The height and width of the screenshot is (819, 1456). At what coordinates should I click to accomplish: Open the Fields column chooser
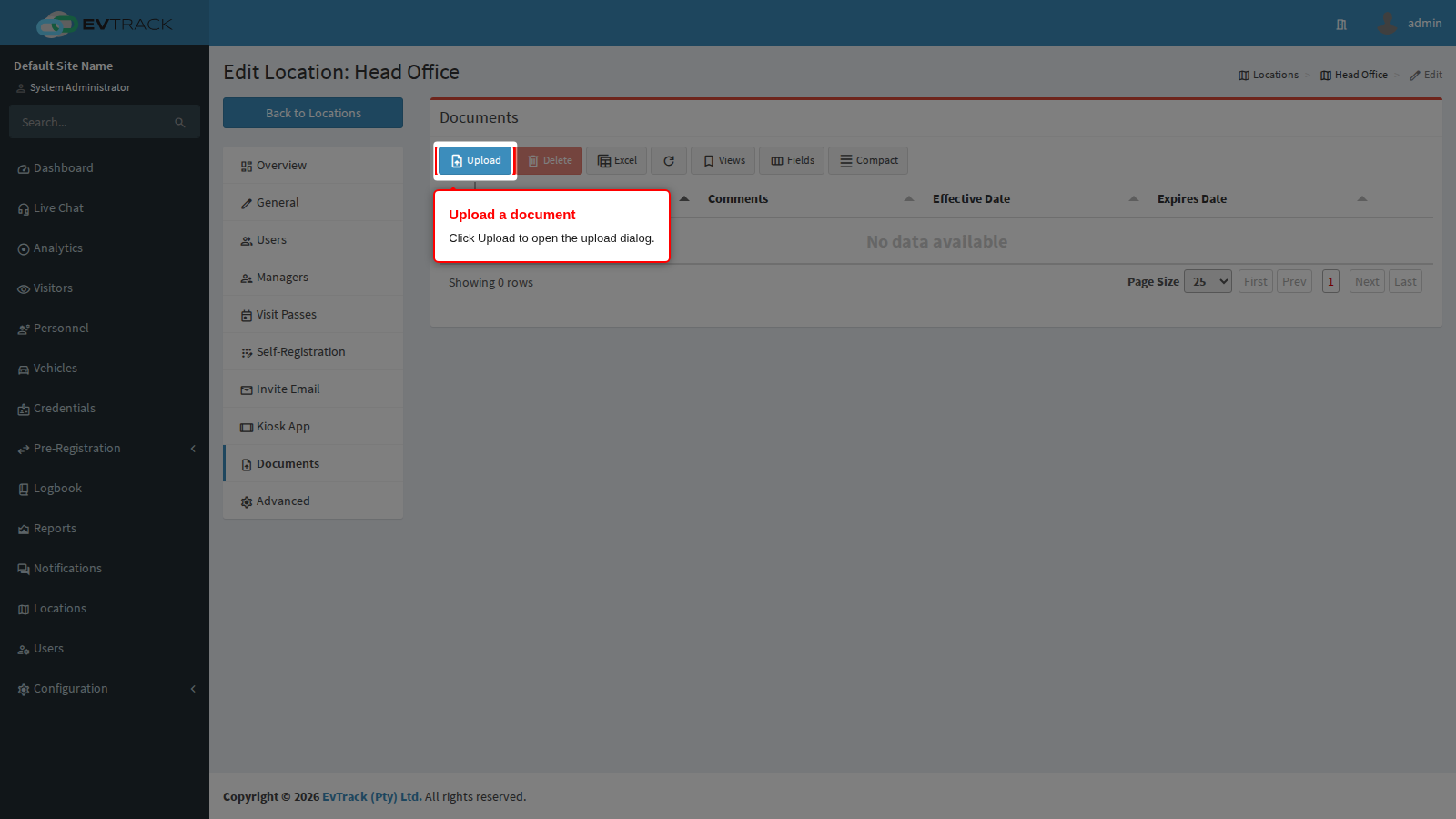pos(792,161)
